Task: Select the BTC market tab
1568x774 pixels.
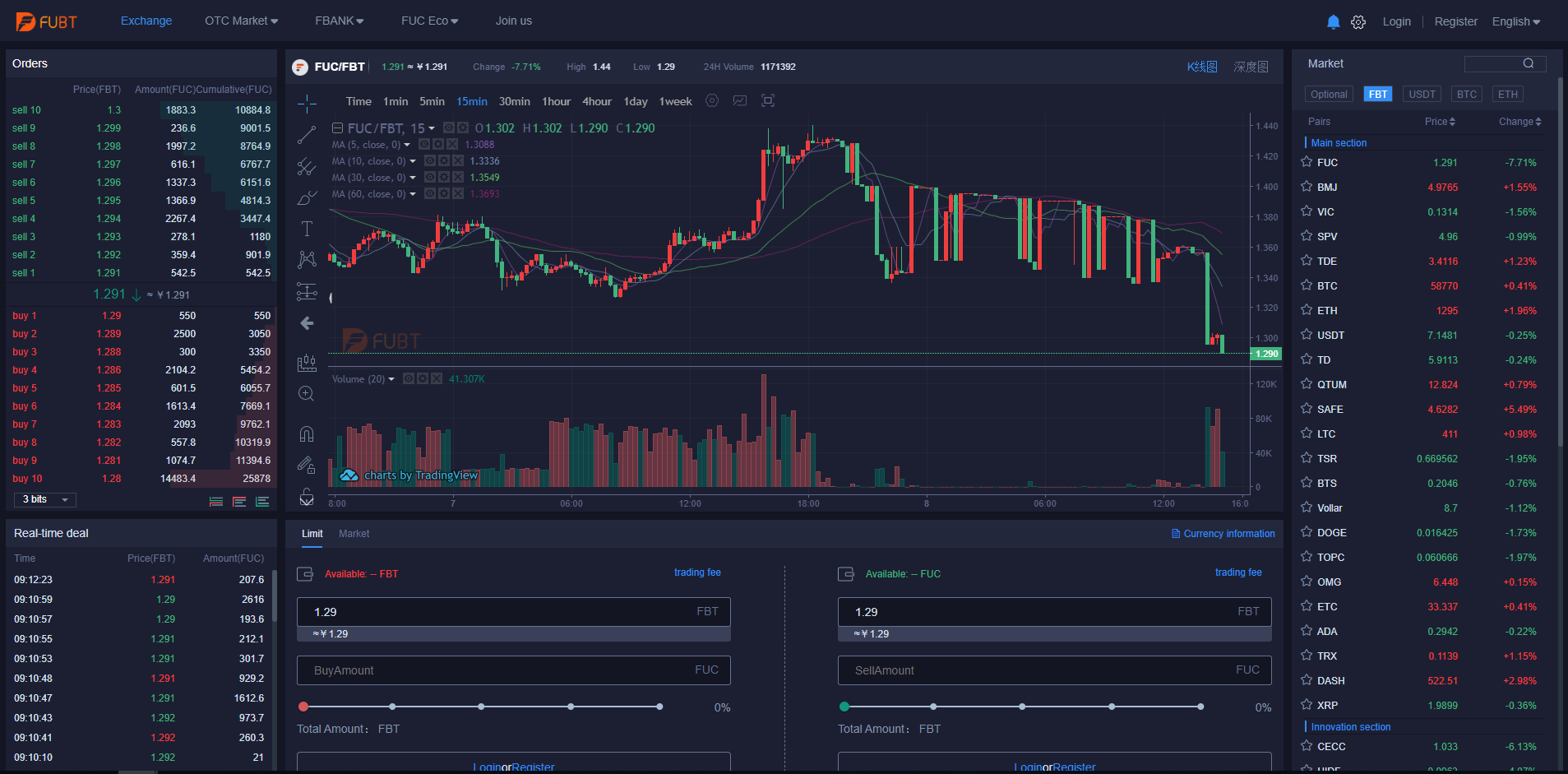Action: point(1467,95)
